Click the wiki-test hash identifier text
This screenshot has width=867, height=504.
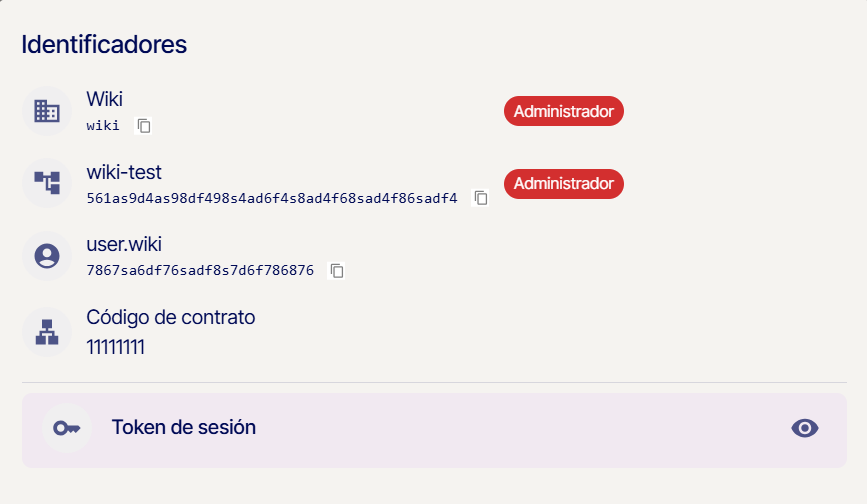[x=272, y=198]
